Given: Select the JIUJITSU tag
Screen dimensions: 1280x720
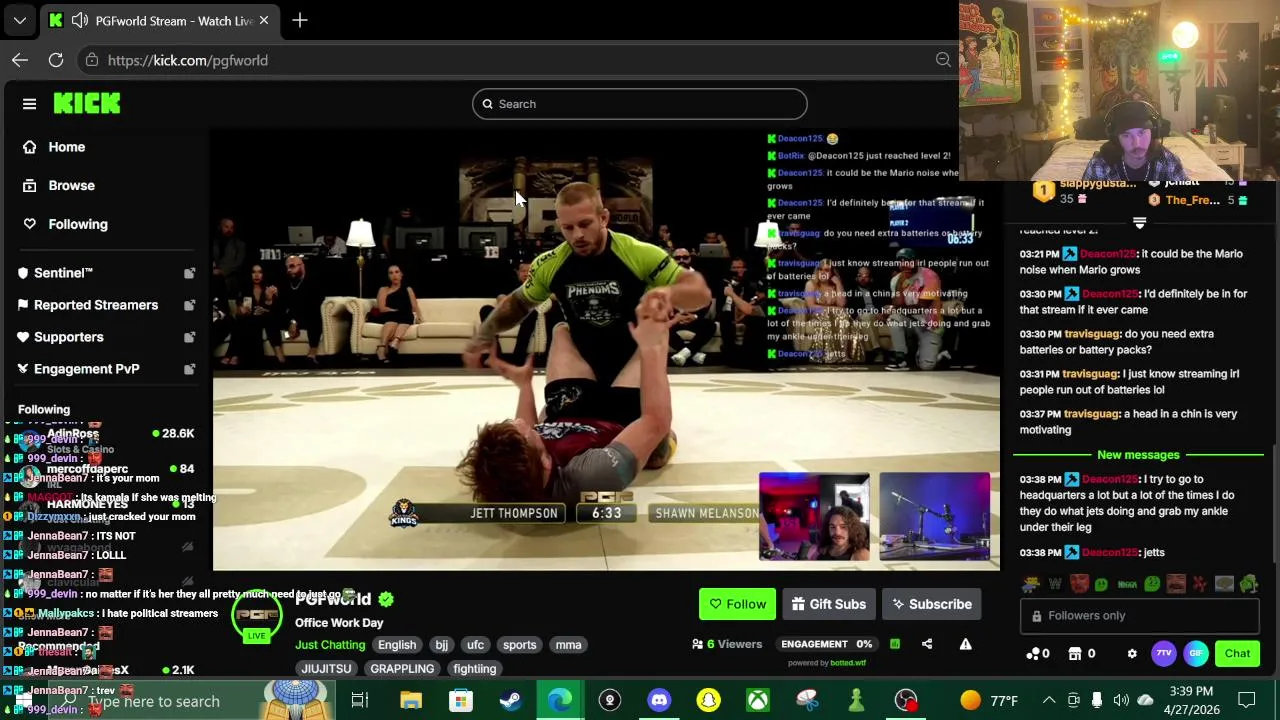Looking at the screenshot, I should pyautogui.click(x=326, y=669).
